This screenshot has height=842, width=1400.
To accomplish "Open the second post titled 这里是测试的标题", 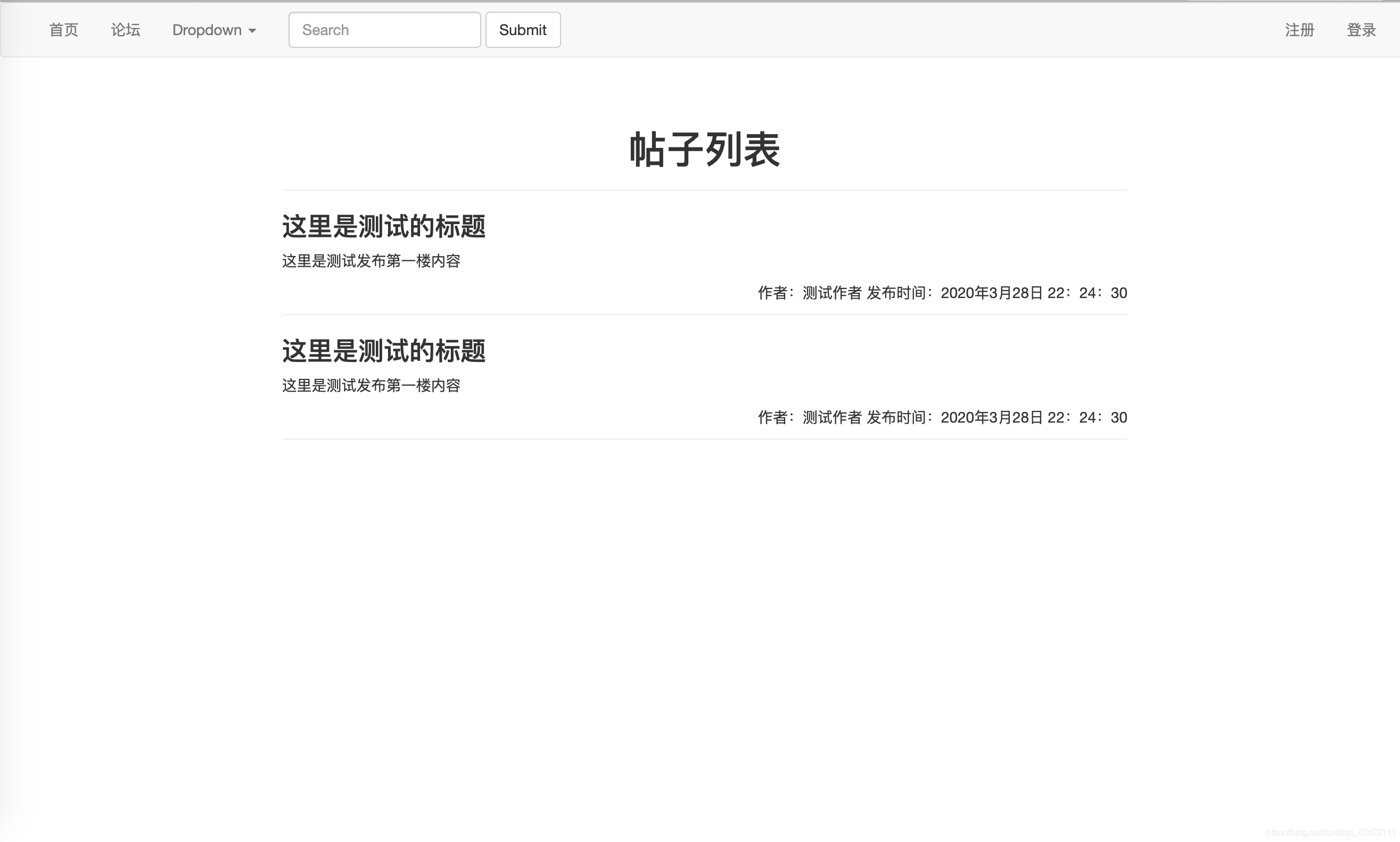I will [384, 351].
